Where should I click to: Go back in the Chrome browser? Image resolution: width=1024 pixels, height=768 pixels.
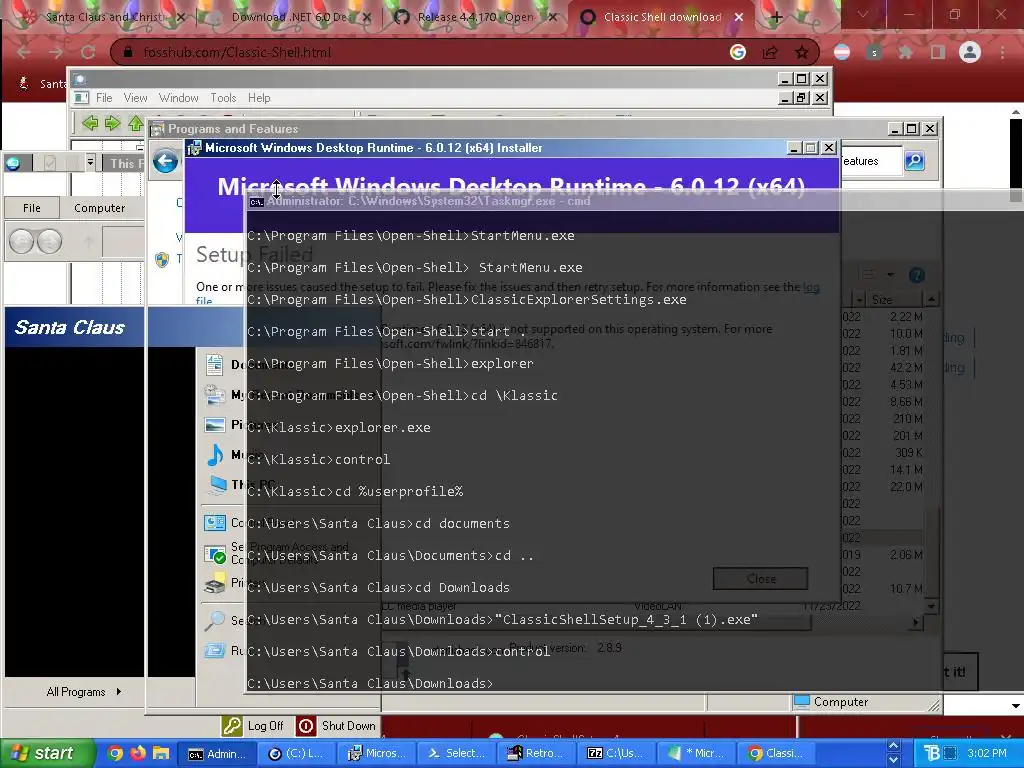[24, 52]
